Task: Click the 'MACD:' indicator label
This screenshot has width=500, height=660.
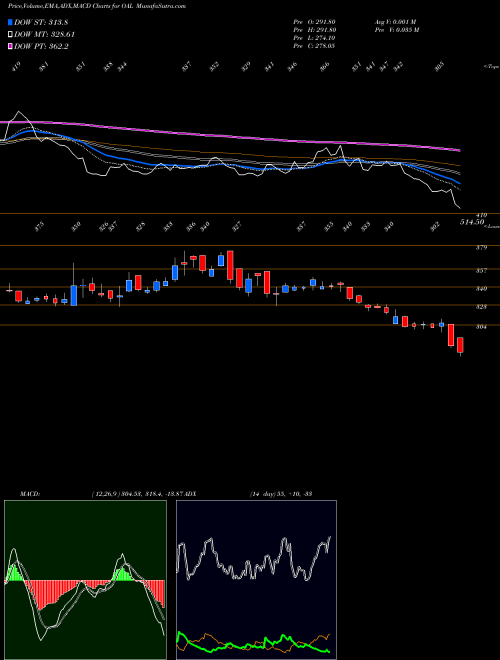Action: 30,494
